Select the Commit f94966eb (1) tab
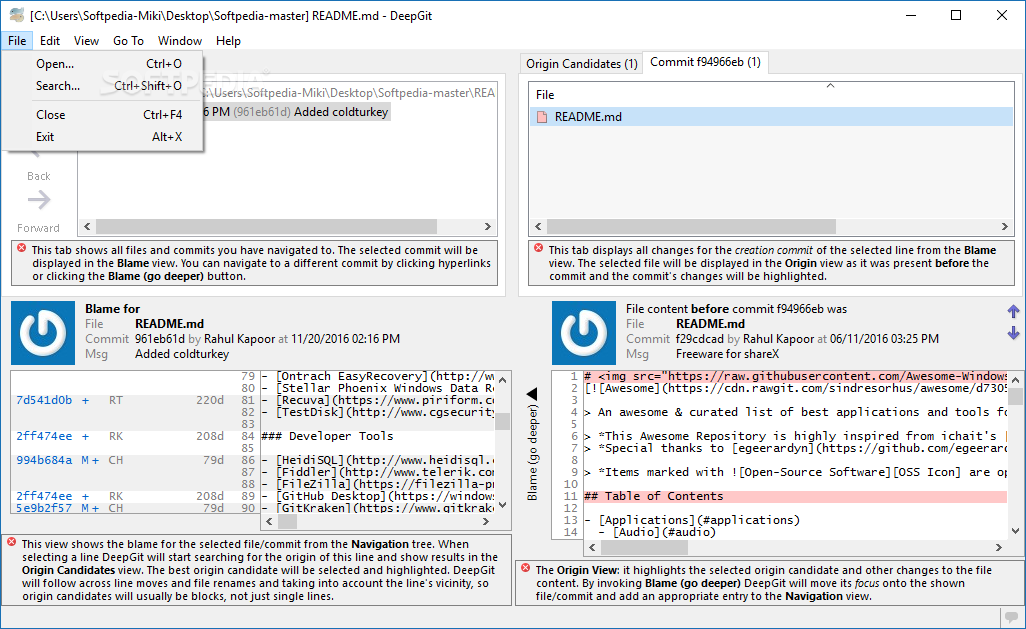This screenshot has width=1026, height=629. [705, 62]
